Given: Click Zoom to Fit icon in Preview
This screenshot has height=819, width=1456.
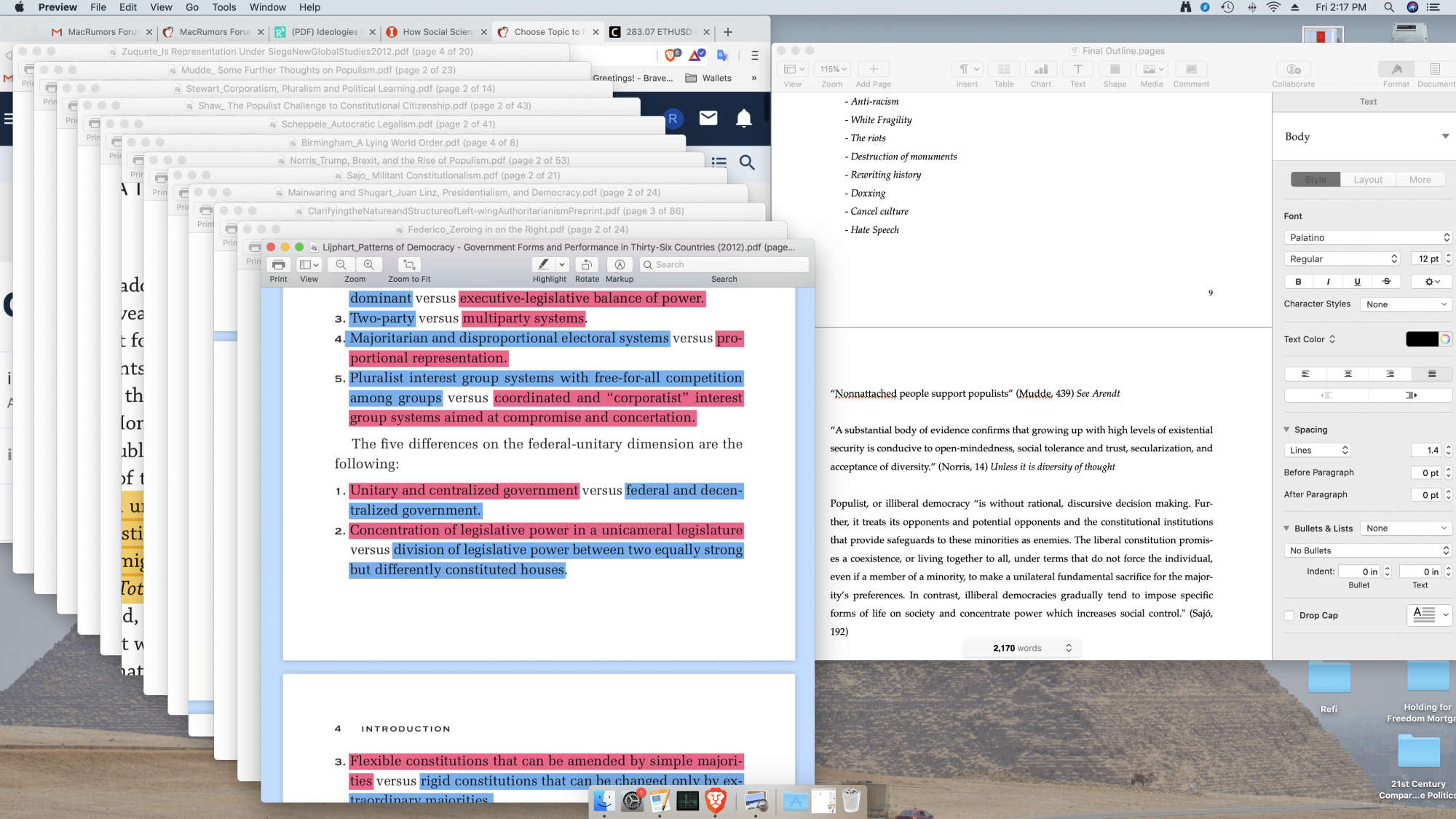Looking at the screenshot, I should [409, 265].
